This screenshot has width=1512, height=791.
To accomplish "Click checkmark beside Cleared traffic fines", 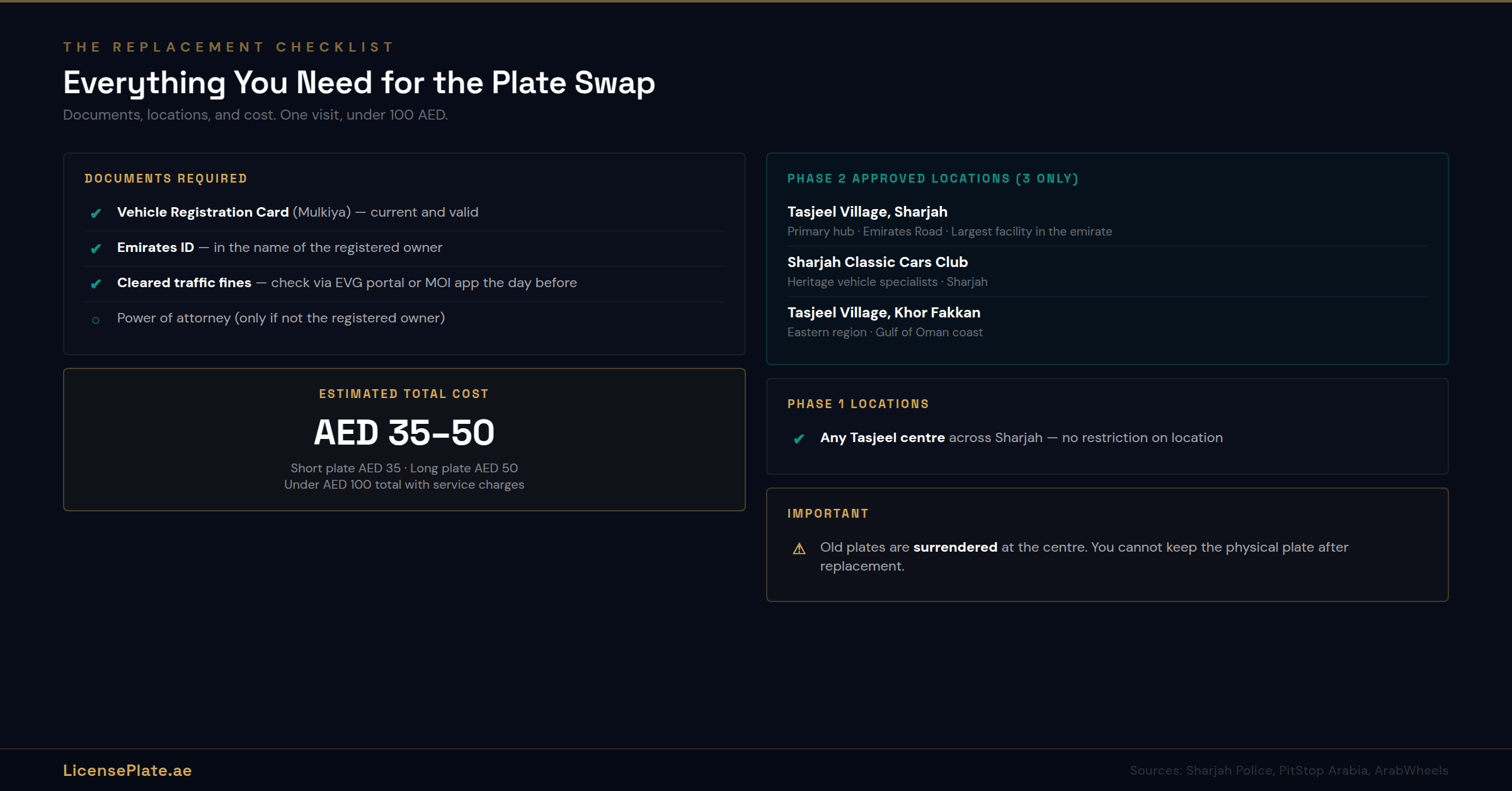I will point(96,284).
